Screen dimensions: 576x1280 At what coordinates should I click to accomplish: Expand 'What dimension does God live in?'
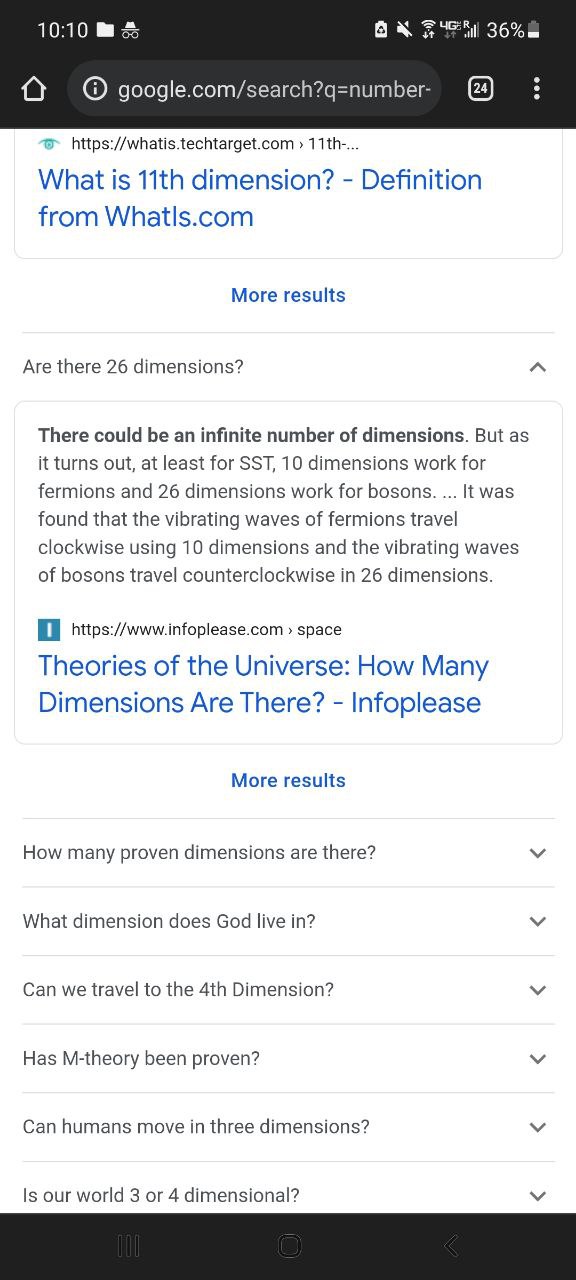[x=288, y=921]
